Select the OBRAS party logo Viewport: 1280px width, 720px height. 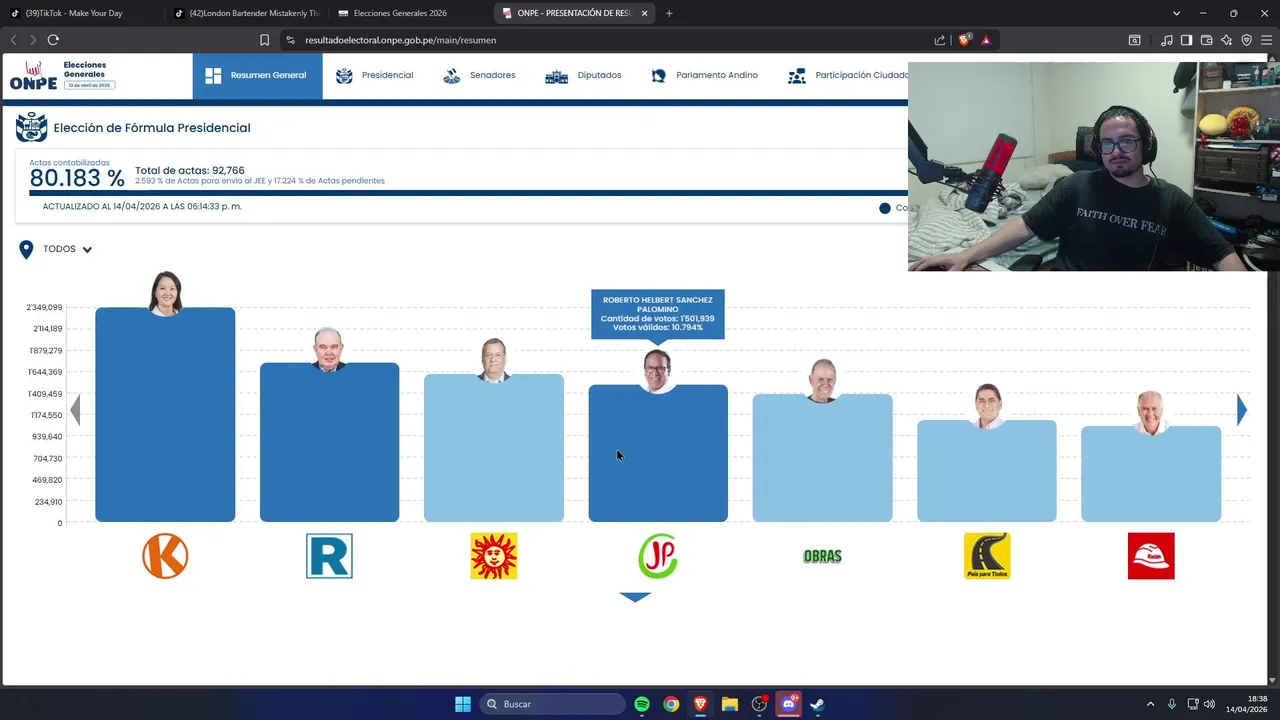coord(822,556)
